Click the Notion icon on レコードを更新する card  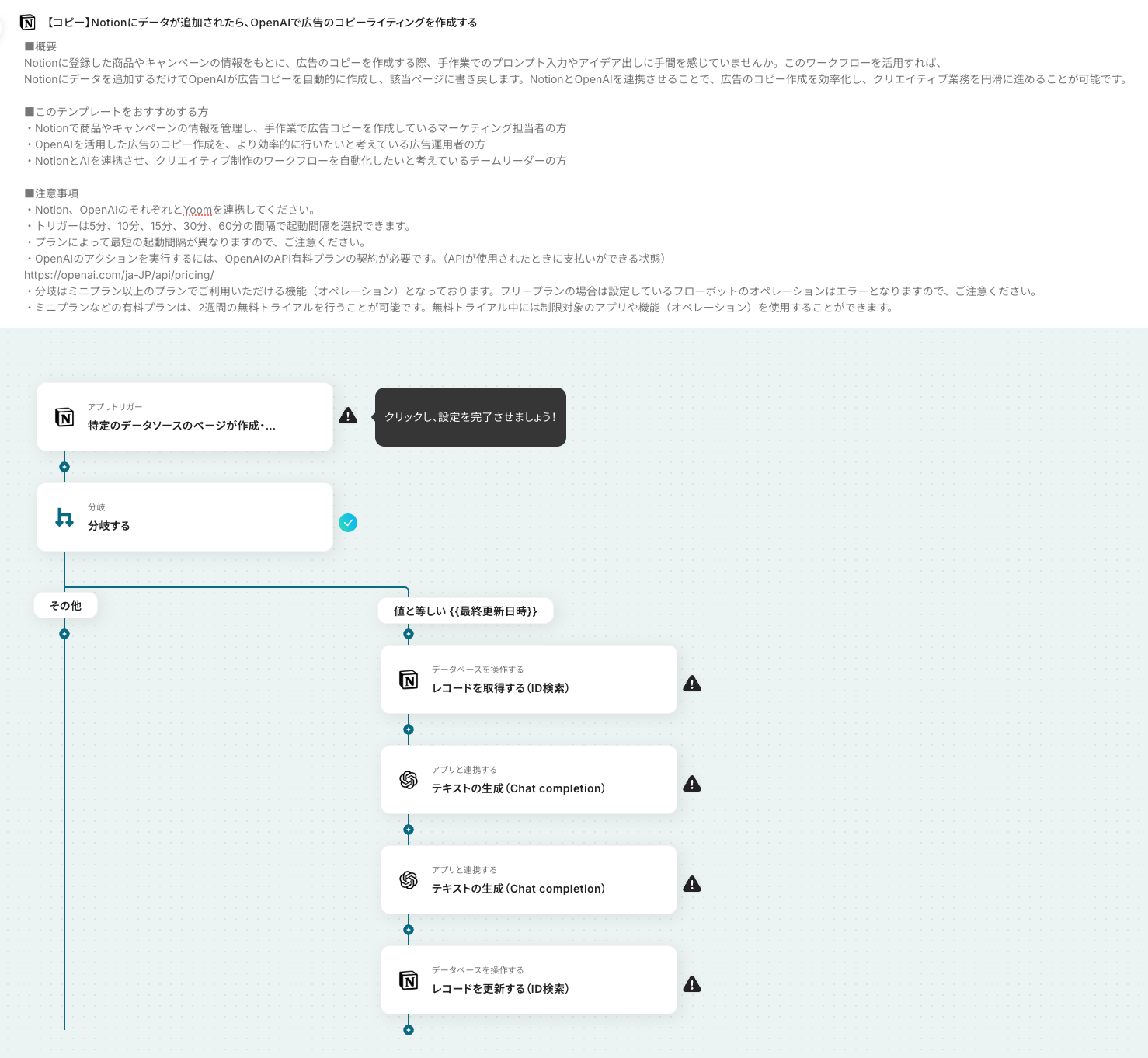[409, 980]
